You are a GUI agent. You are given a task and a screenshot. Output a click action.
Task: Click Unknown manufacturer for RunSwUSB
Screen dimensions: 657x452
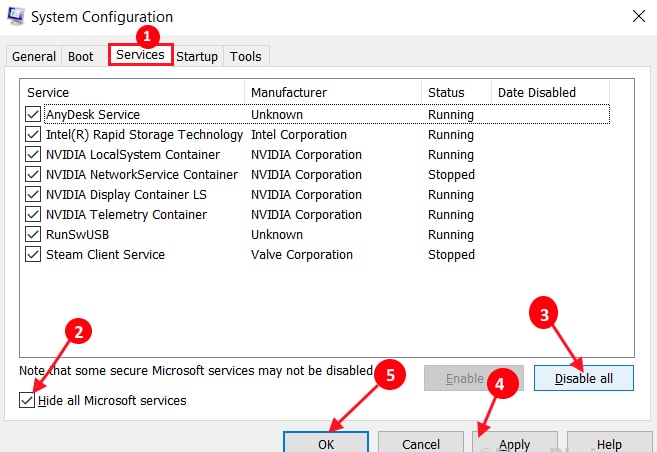click(277, 235)
